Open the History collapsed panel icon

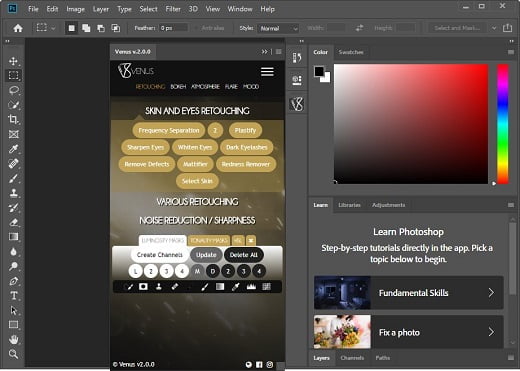(297, 58)
